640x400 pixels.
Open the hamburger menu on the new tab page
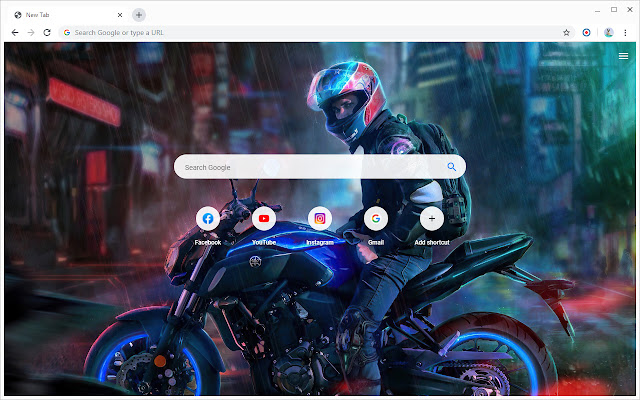(623, 56)
